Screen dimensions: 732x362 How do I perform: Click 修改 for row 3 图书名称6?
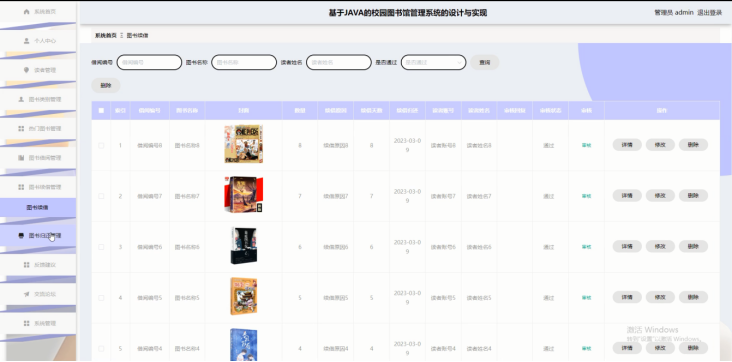pyautogui.click(x=660, y=246)
